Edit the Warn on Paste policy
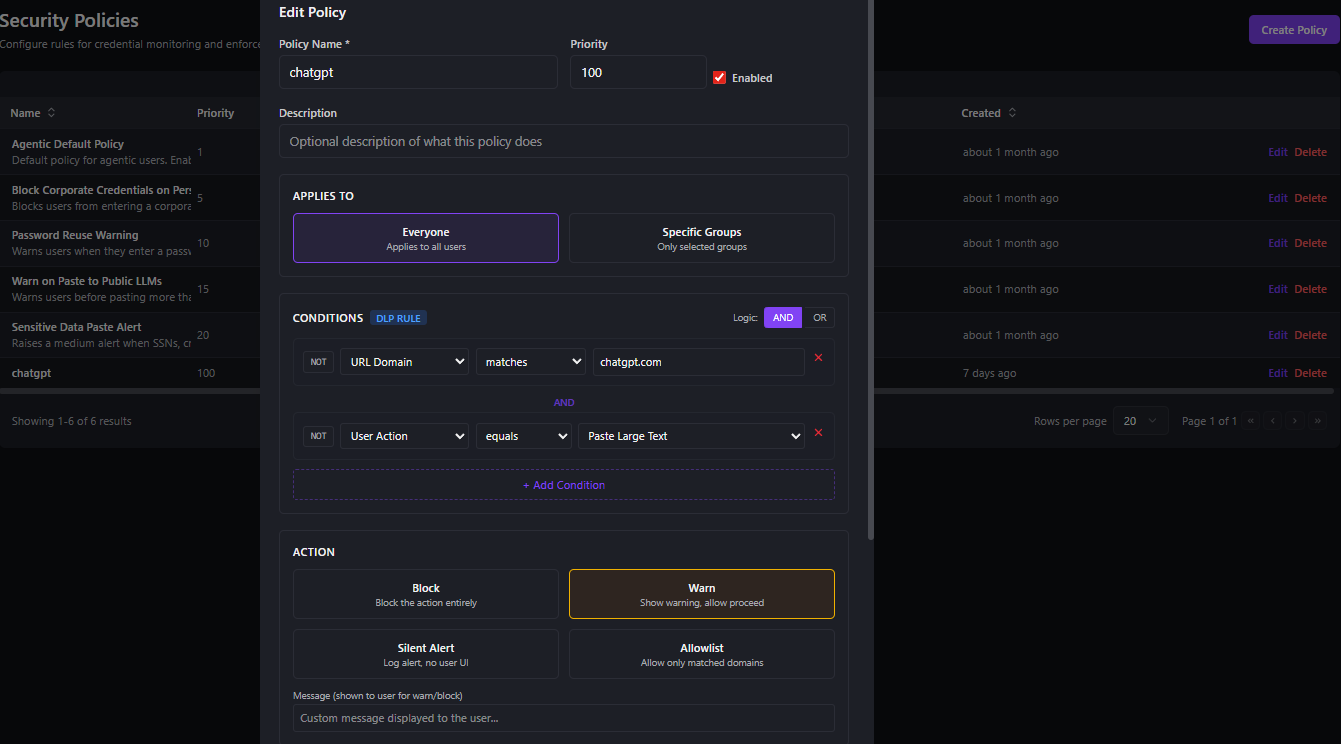This screenshot has width=1341, height=744. click(x=1278, y=289)
